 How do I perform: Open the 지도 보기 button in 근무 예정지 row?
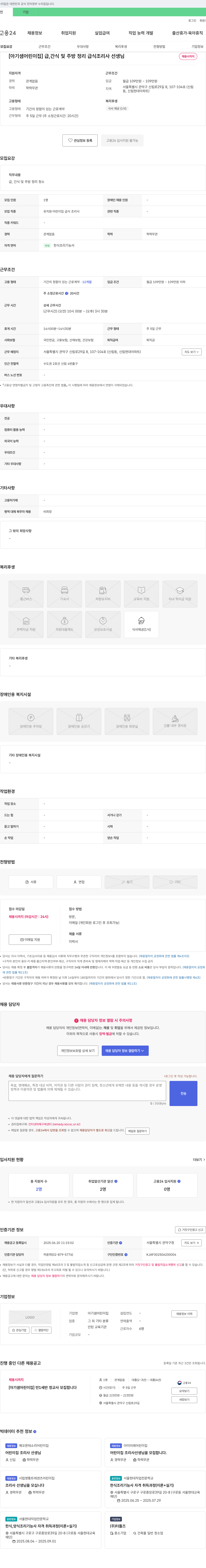coord(191,352)
